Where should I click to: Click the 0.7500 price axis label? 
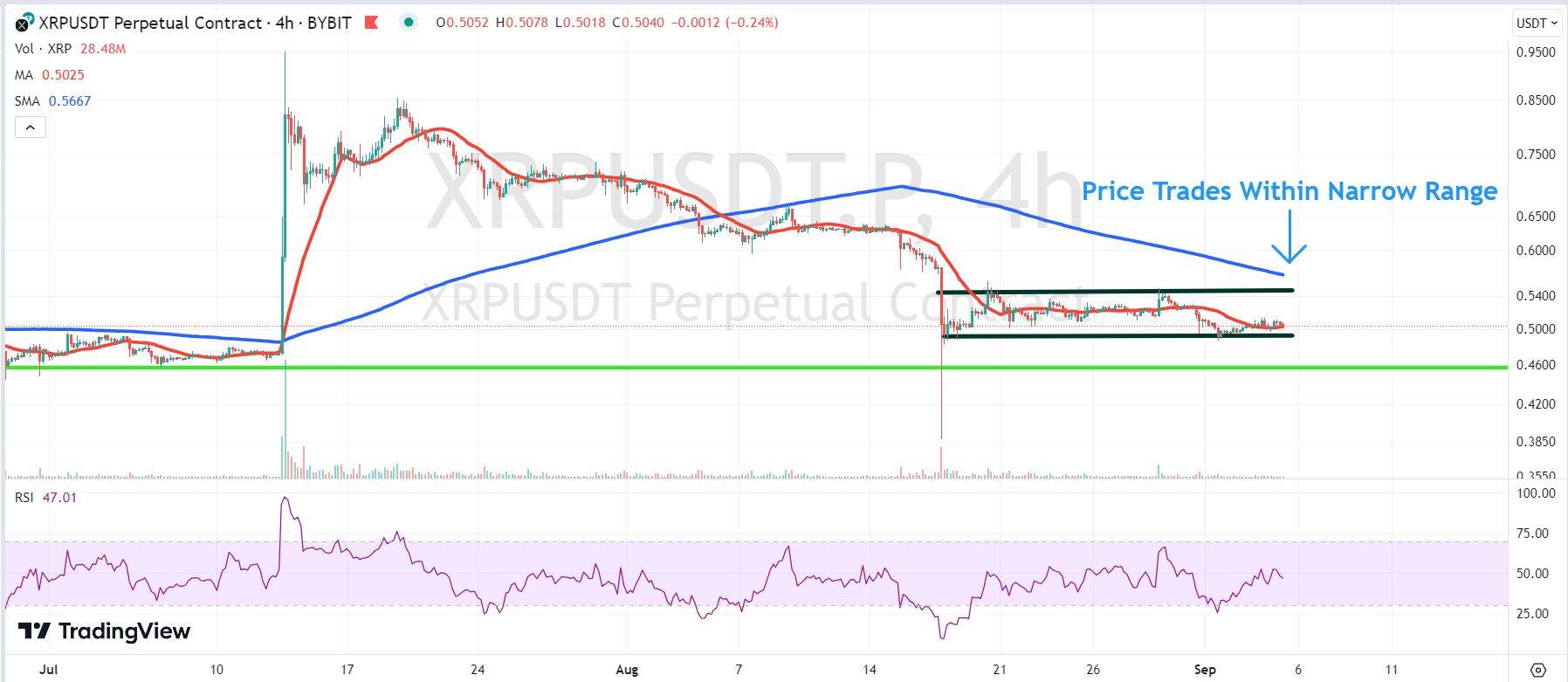tap(1536, 155)
